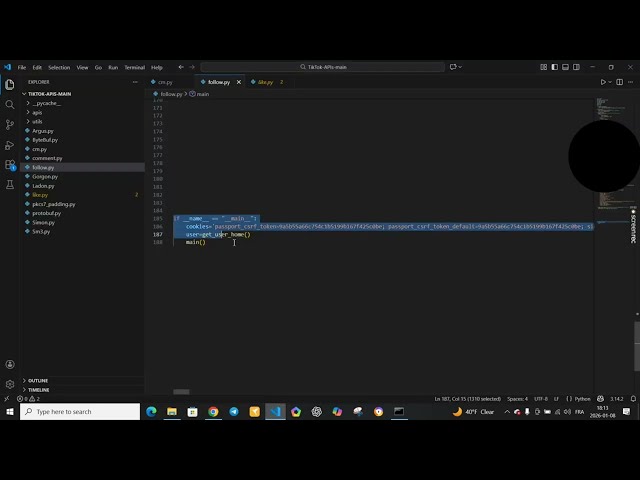The height and width of the screenshot is (480, 640).
Task: Open protobuf.py in the explorer
Action: [x=46, y=213]
